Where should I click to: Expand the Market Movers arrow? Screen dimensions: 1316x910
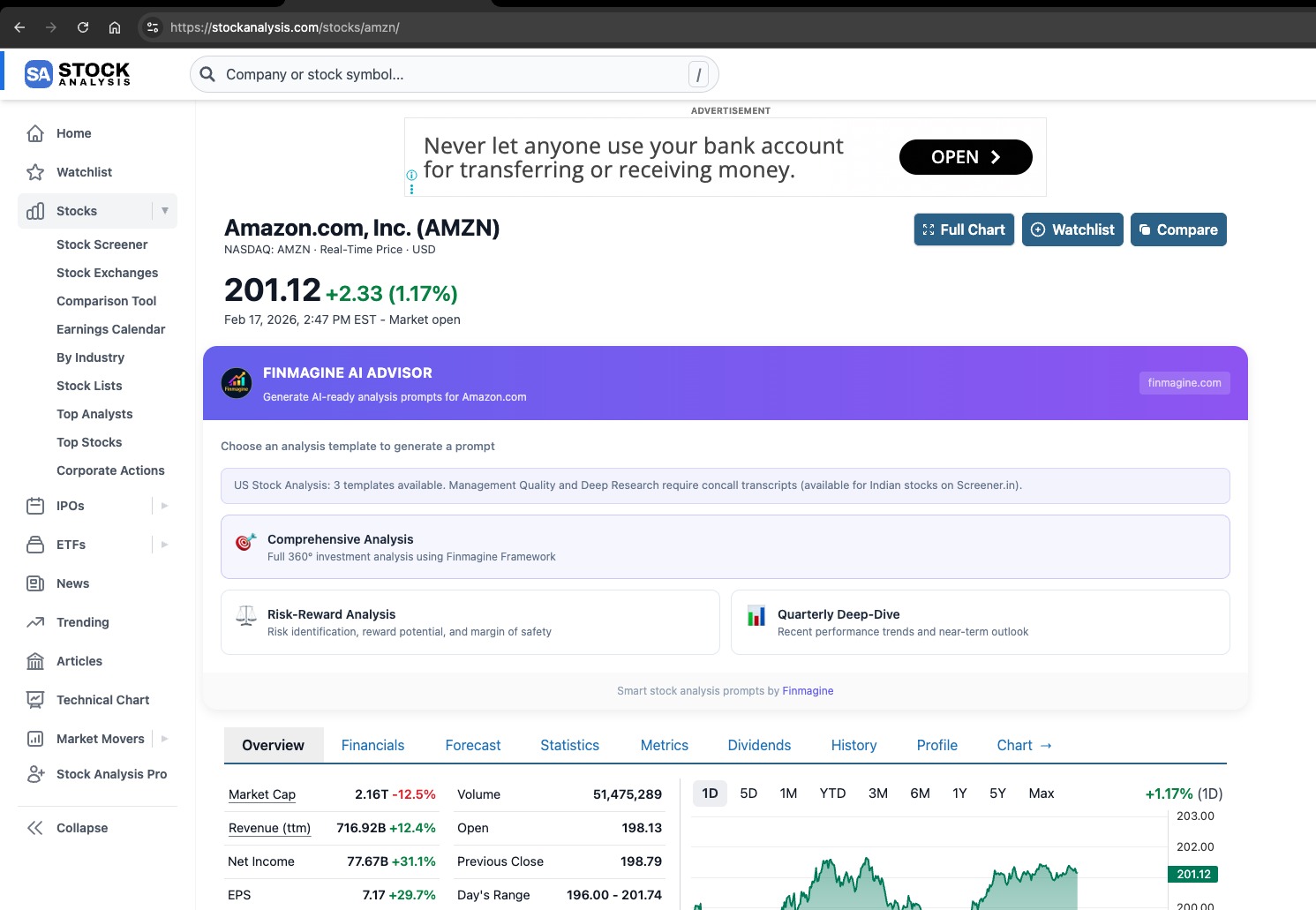[x=164, y=739]
